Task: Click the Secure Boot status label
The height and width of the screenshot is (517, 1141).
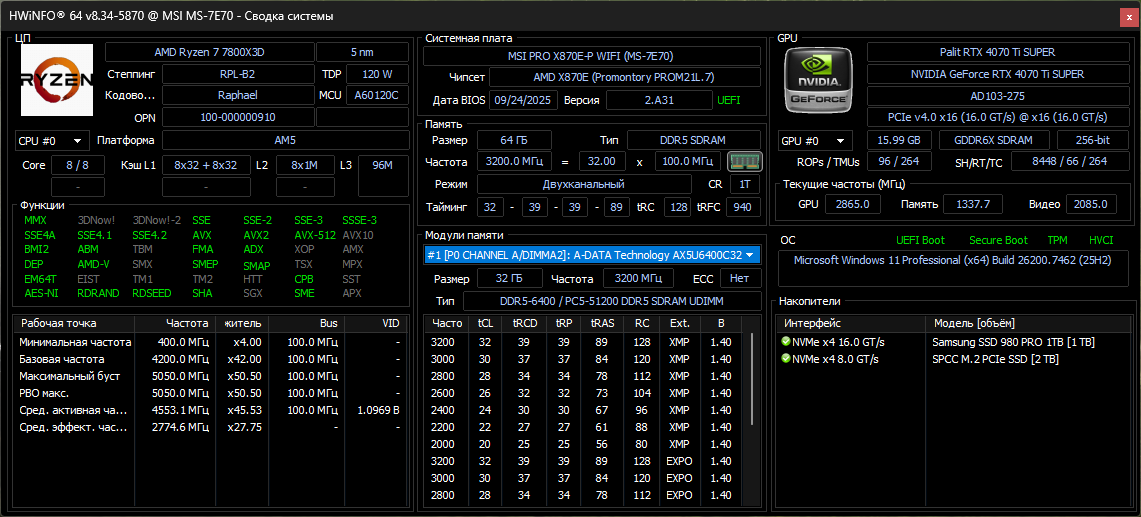Action: (x=998, y=240)
